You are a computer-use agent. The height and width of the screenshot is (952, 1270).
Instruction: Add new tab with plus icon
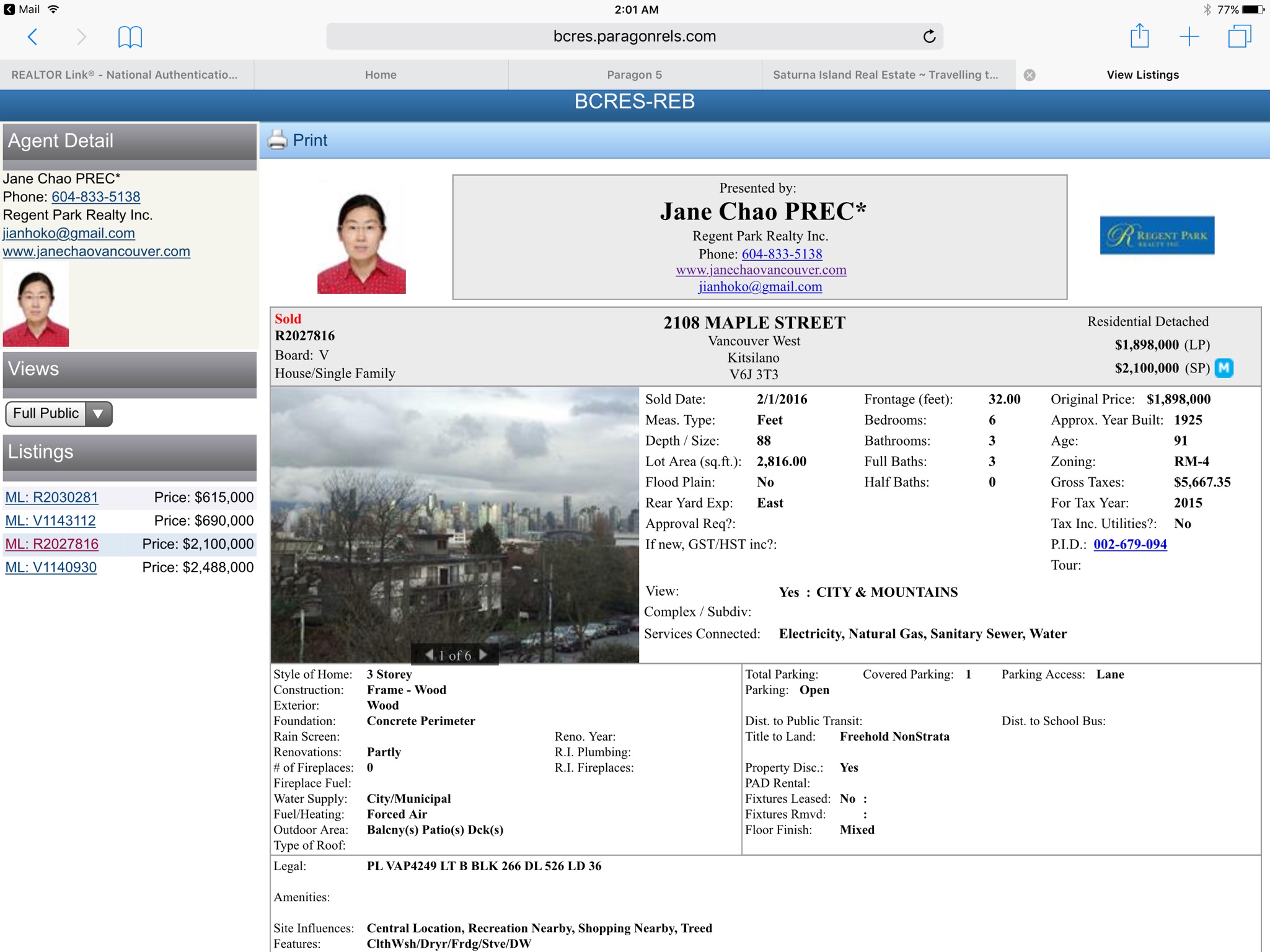[1189, 37]
